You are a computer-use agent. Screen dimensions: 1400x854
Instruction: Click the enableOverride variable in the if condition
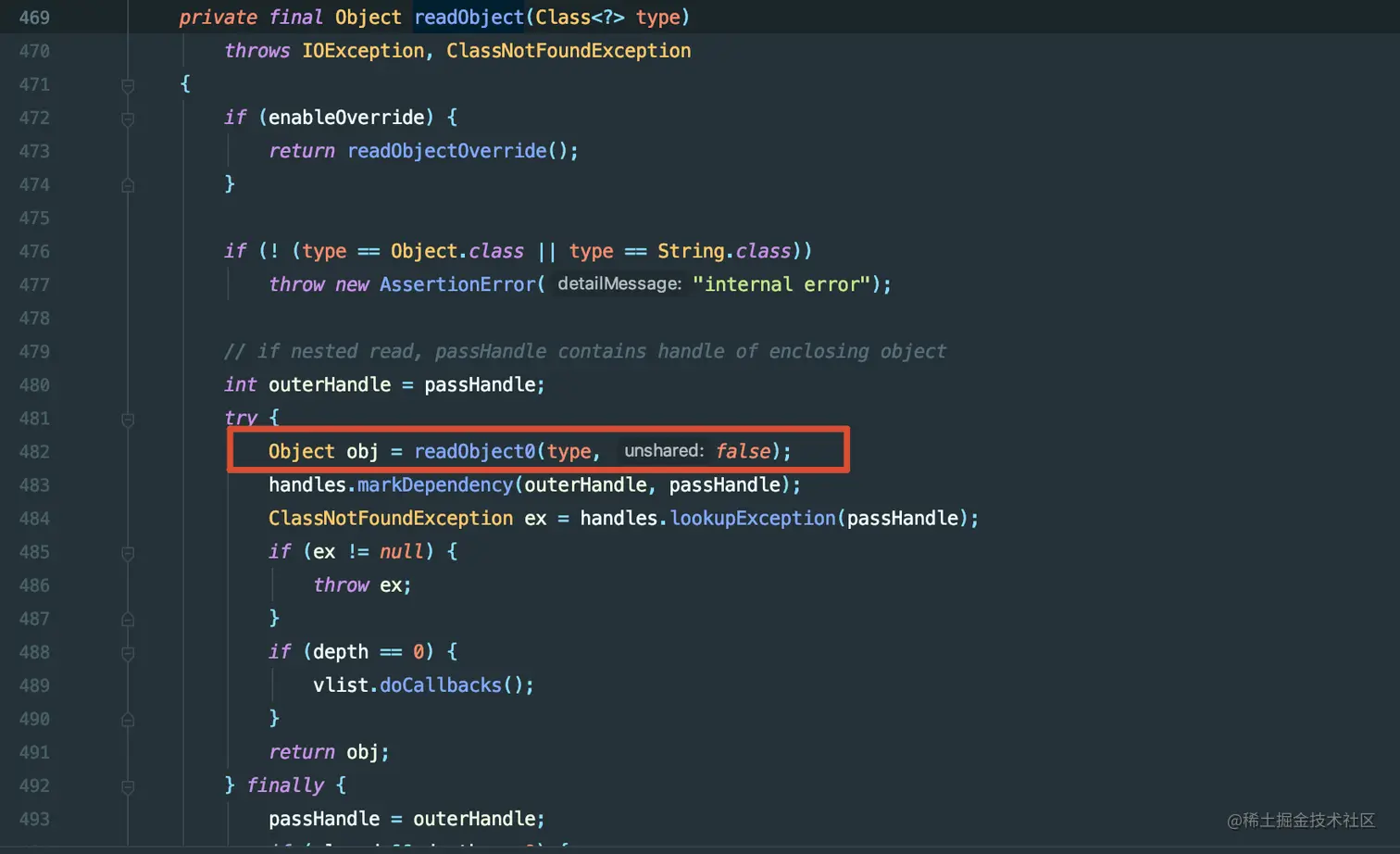(346, 118)
